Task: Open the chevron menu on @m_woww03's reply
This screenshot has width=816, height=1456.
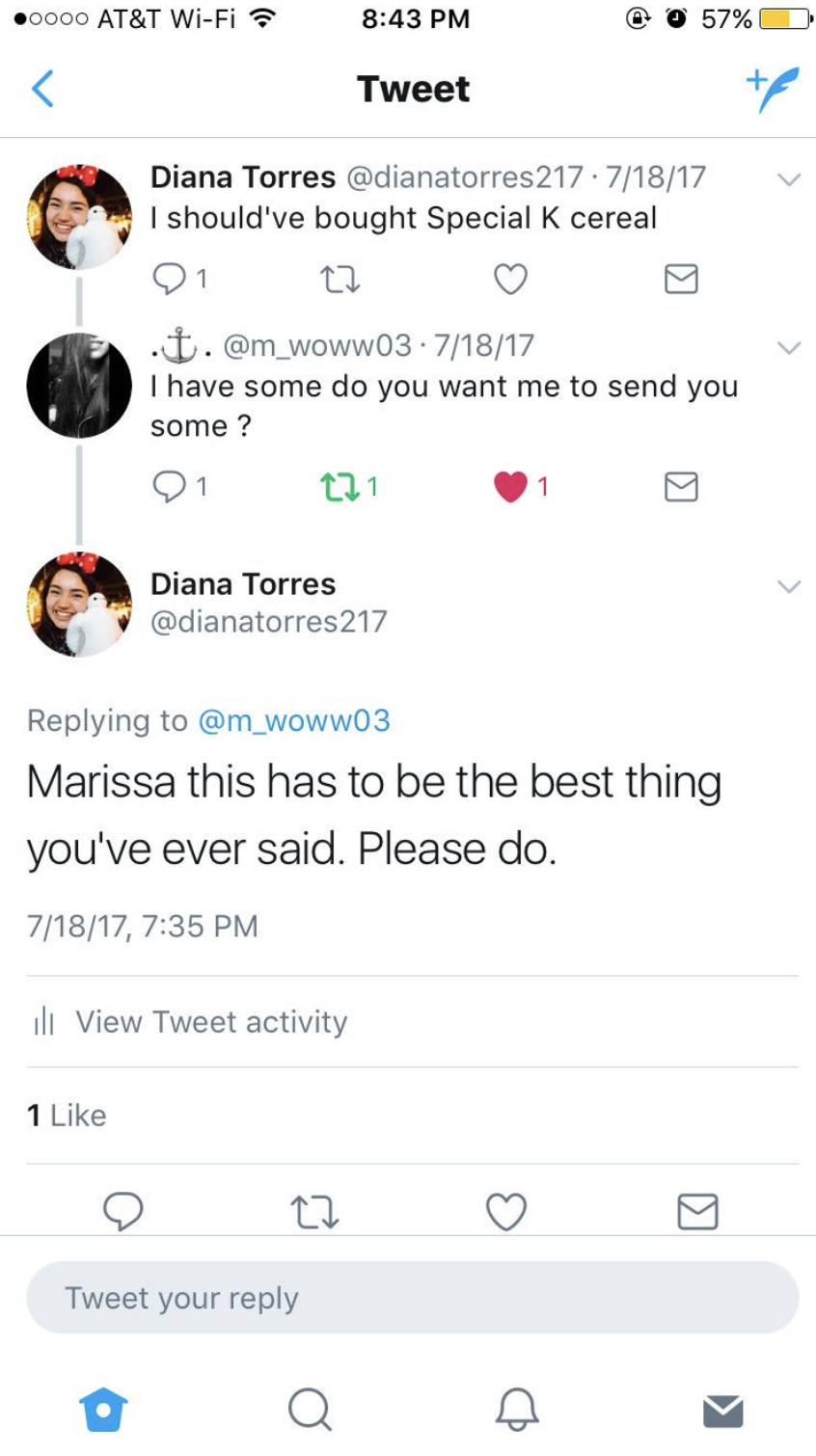Action: (789, 348)
